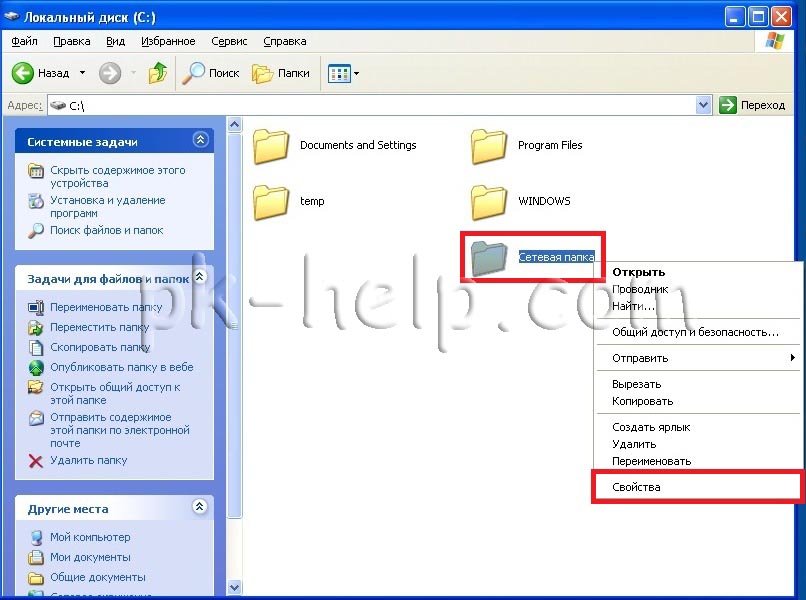Click the Удалить папку link
Image resolution: width=806 pixels, height=600 pixels.
[88, 460]
